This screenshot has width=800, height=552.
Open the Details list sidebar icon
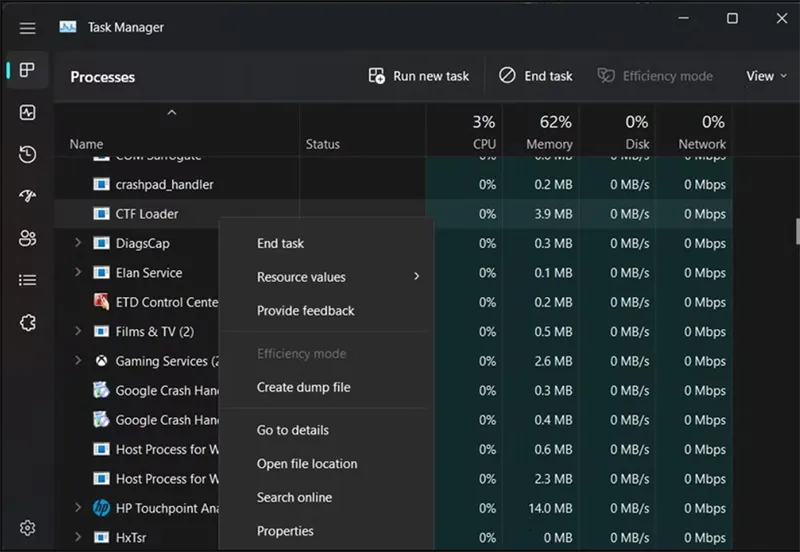click(x=27, y=280)
